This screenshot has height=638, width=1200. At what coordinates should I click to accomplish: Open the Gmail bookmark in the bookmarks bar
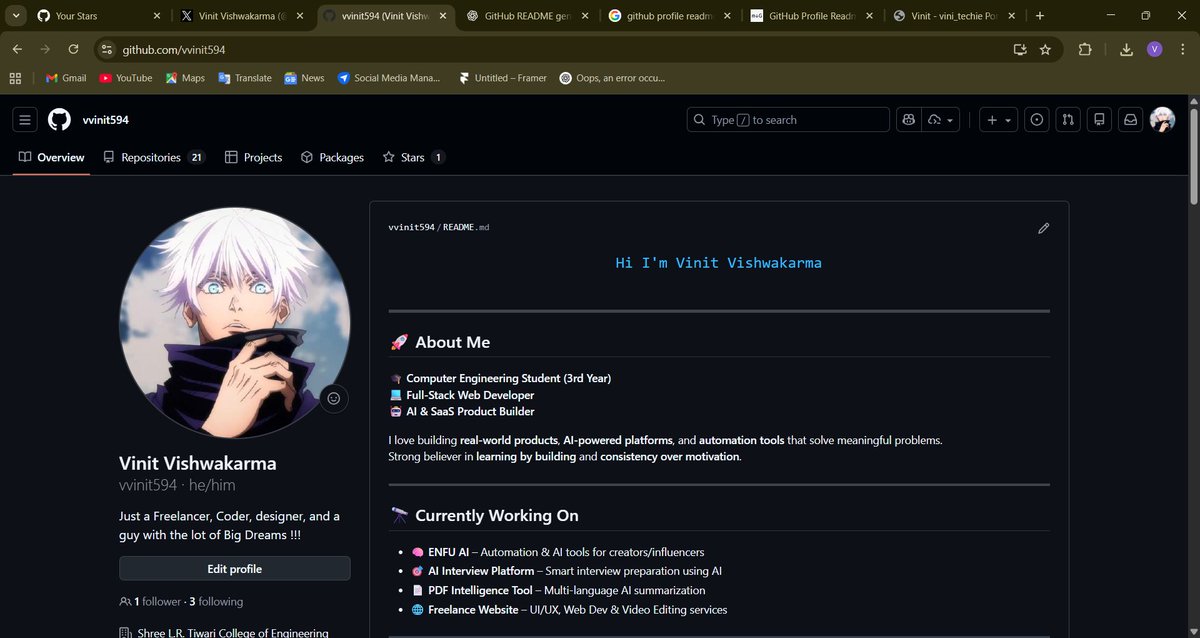tap(65, 77)
